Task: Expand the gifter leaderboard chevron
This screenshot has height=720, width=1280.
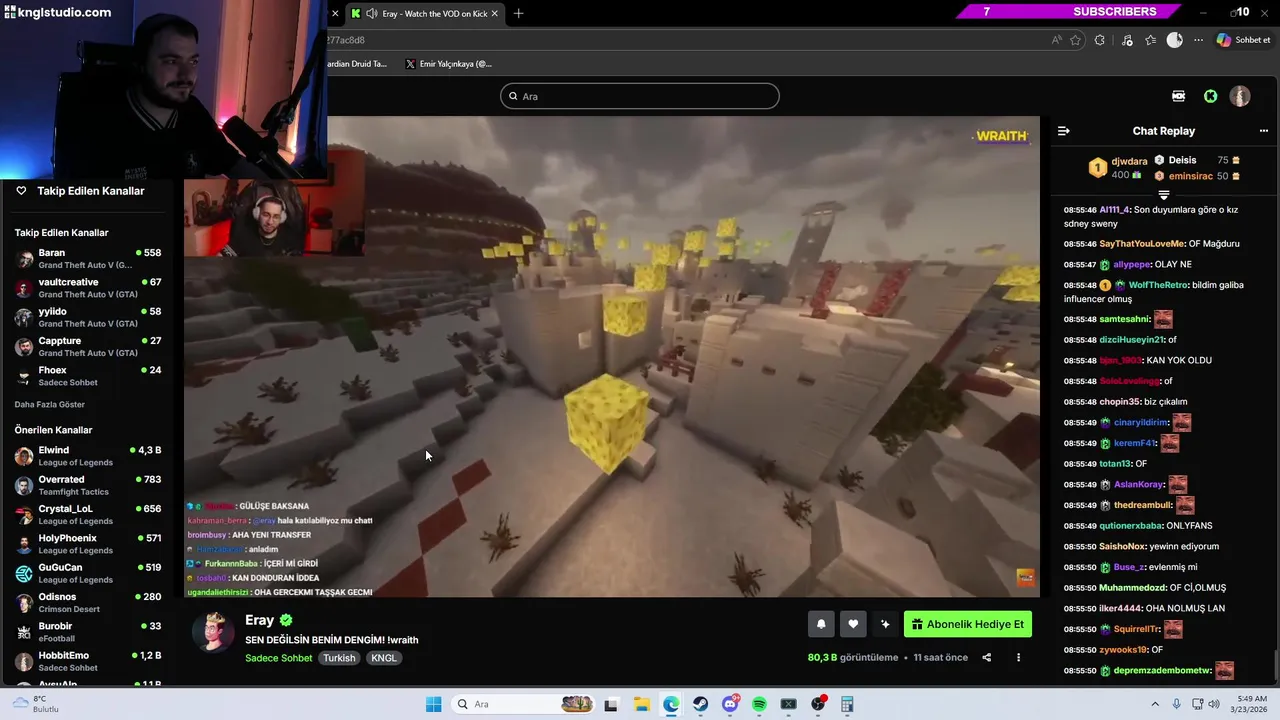Action: 1163,194
